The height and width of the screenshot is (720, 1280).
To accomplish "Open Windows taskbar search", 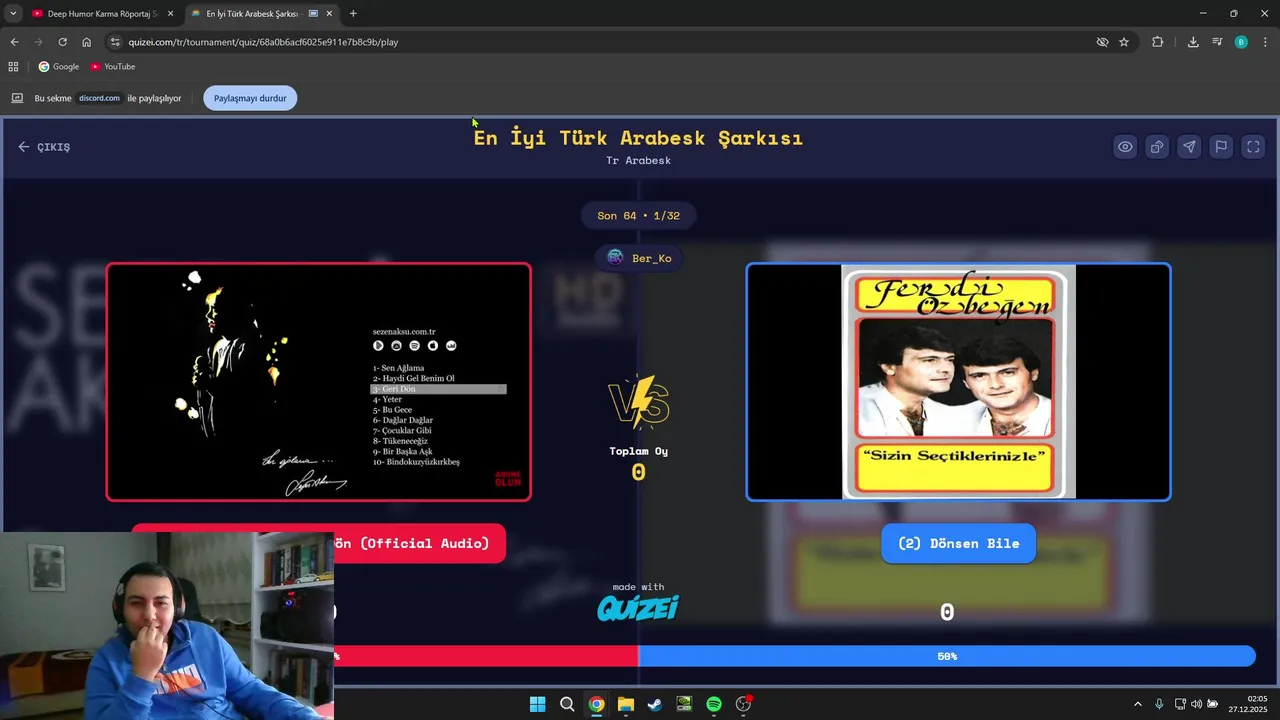I will pos(567,704).
